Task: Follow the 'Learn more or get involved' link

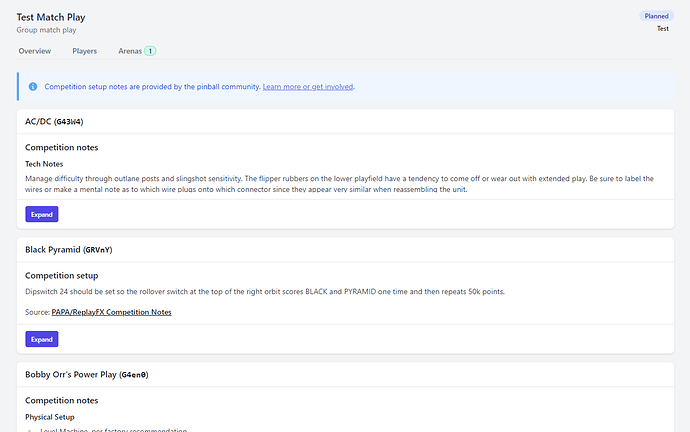Action: coord(308,87)
